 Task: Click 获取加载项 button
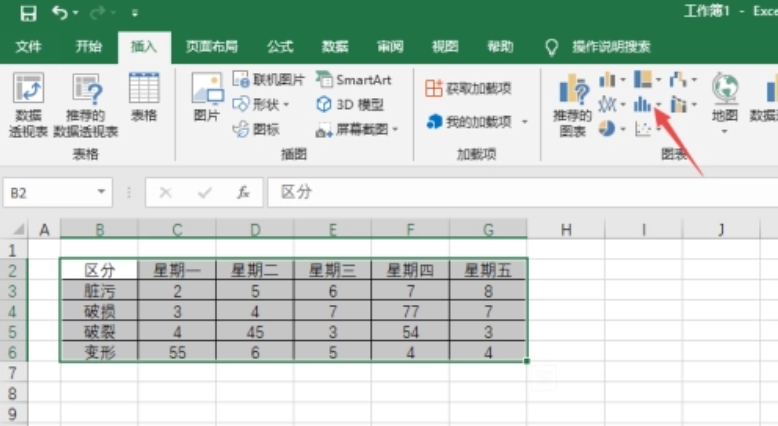click(x=468, y=88)
